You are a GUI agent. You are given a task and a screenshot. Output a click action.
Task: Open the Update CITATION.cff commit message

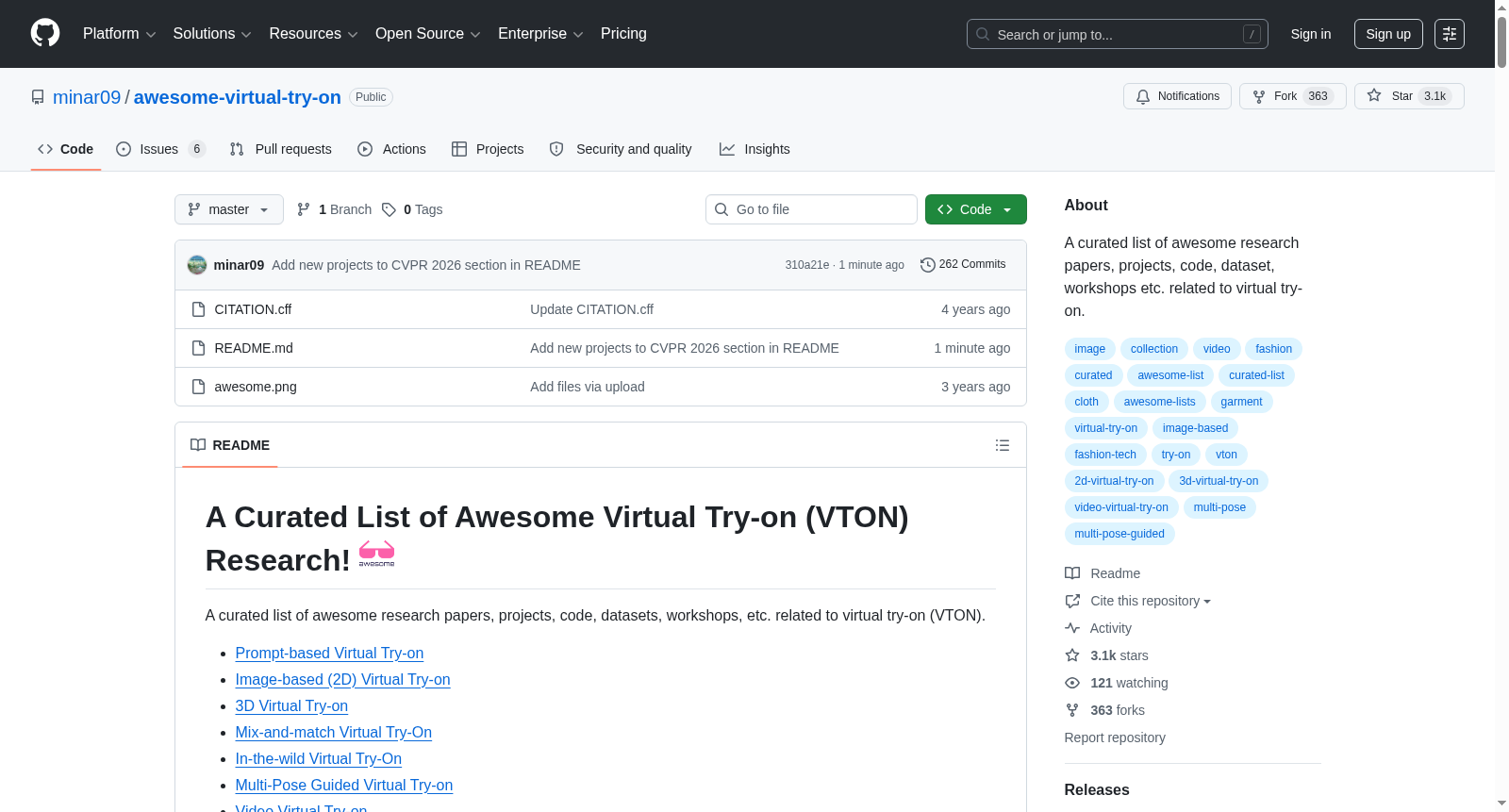point(591,309)
